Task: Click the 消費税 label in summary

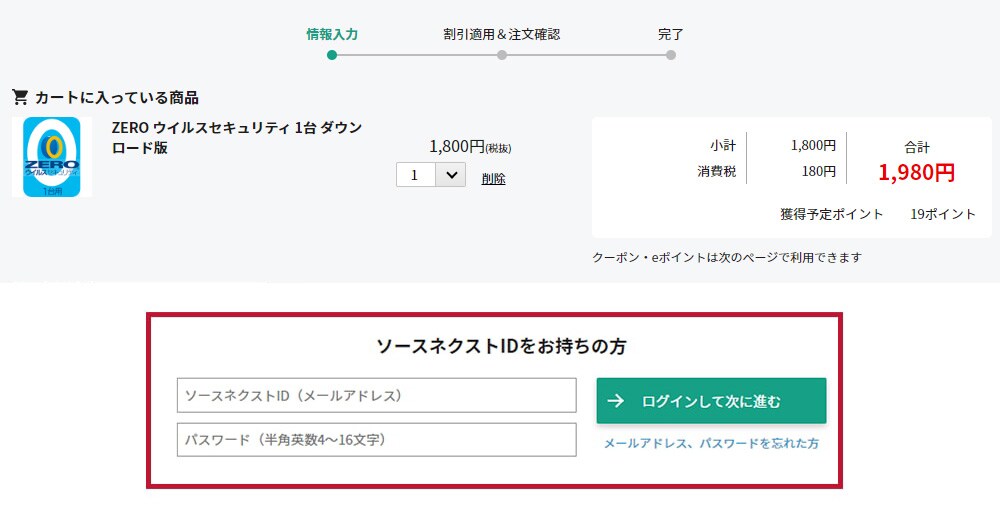Action: tap(717, 171)
